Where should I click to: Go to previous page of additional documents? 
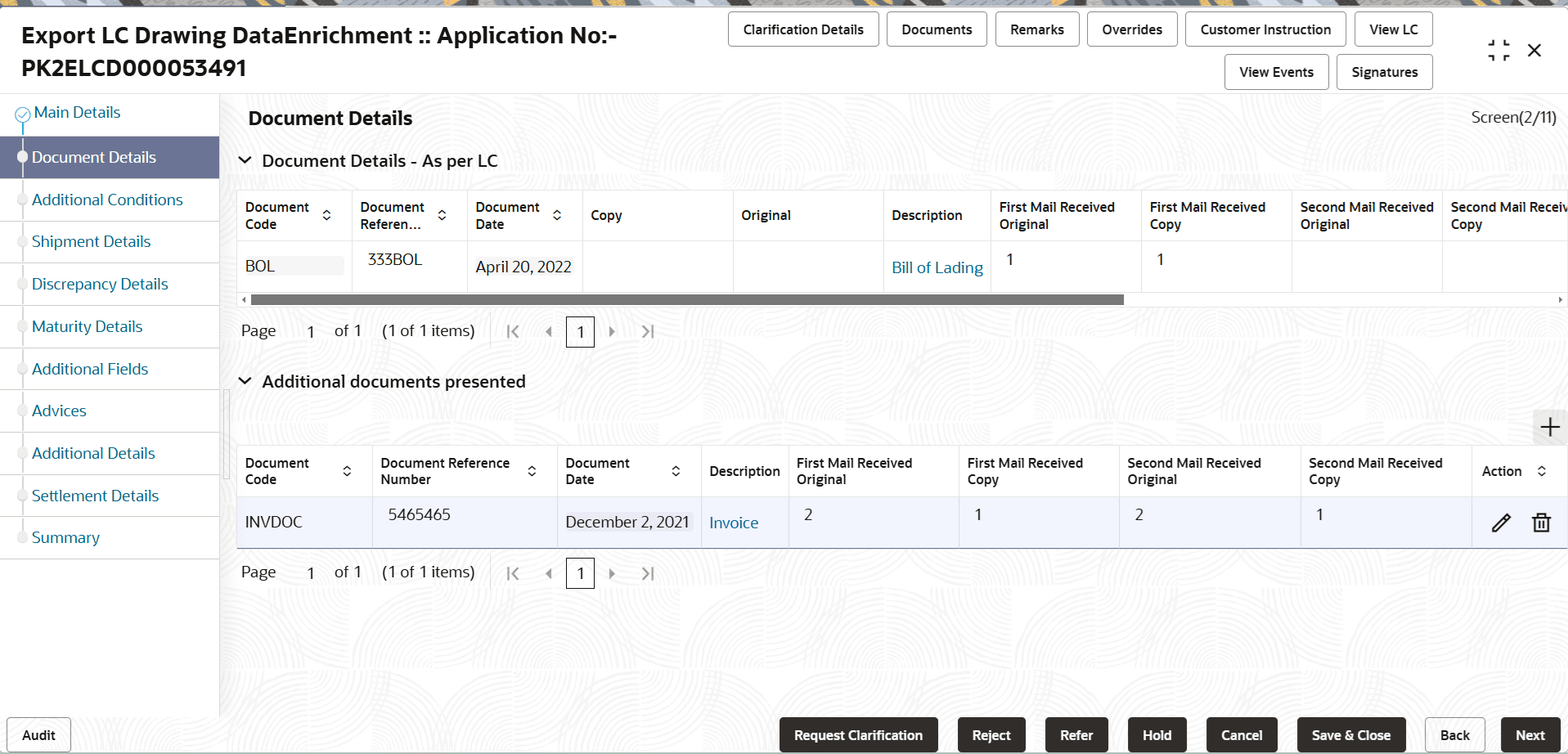point(549,572)
